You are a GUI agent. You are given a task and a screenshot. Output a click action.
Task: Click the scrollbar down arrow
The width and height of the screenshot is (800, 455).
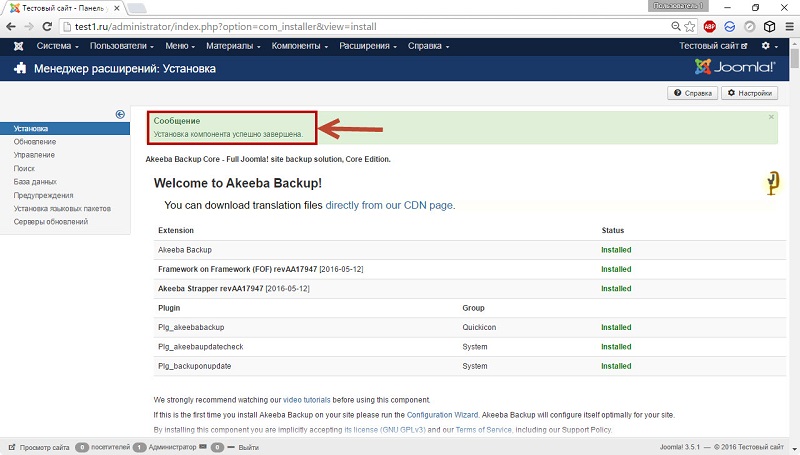pyautogui.click(x=794, y=449)
